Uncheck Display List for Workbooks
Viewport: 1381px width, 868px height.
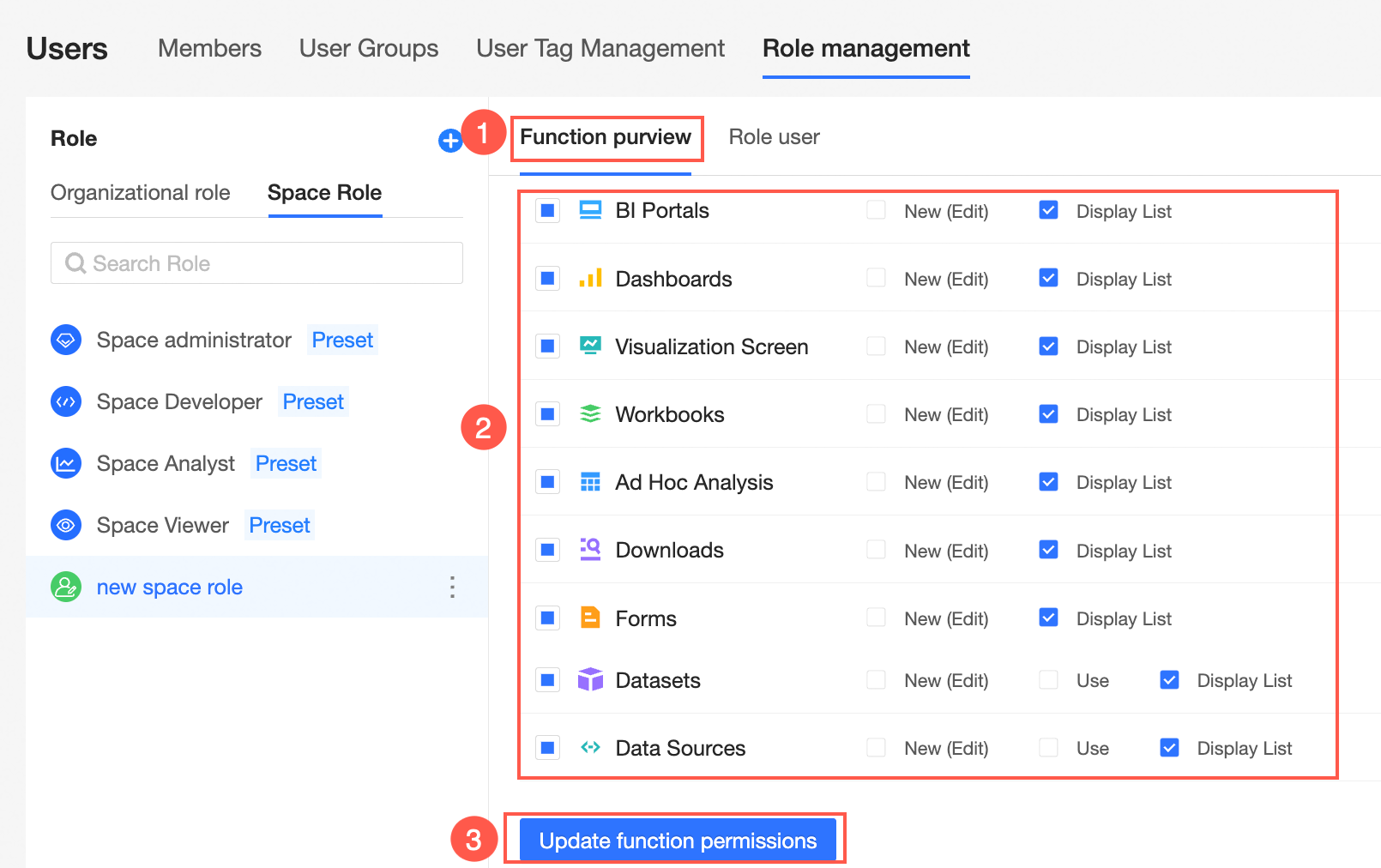point(1048,414)
